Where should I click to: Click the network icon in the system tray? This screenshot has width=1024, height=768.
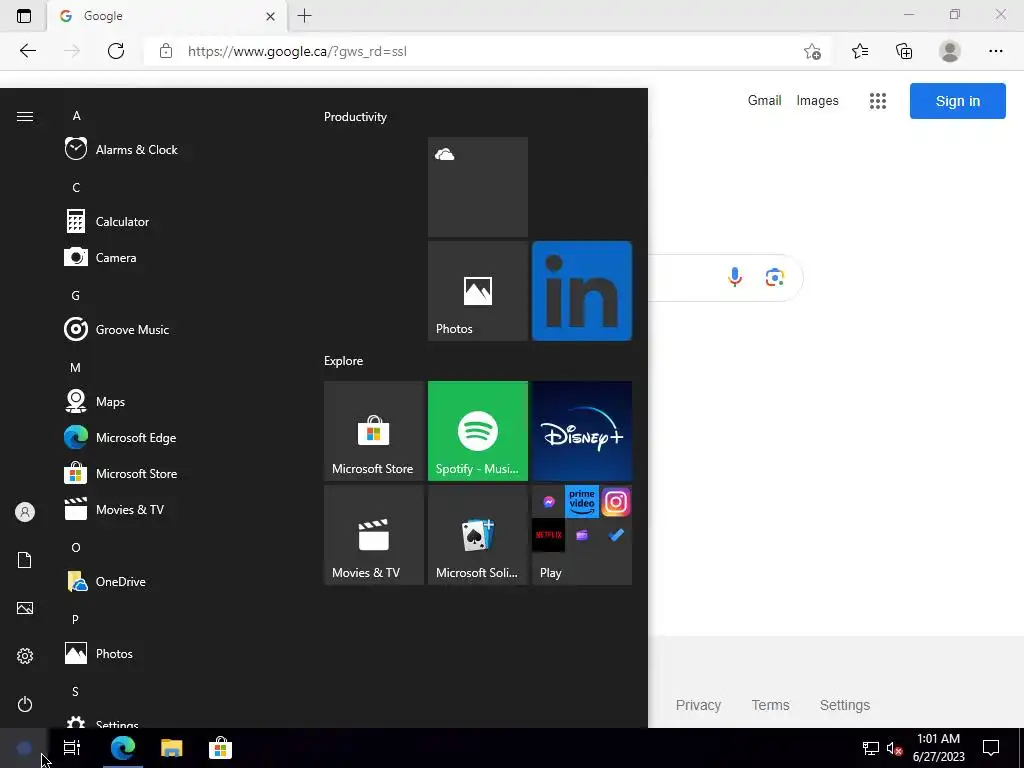(871, 748)
